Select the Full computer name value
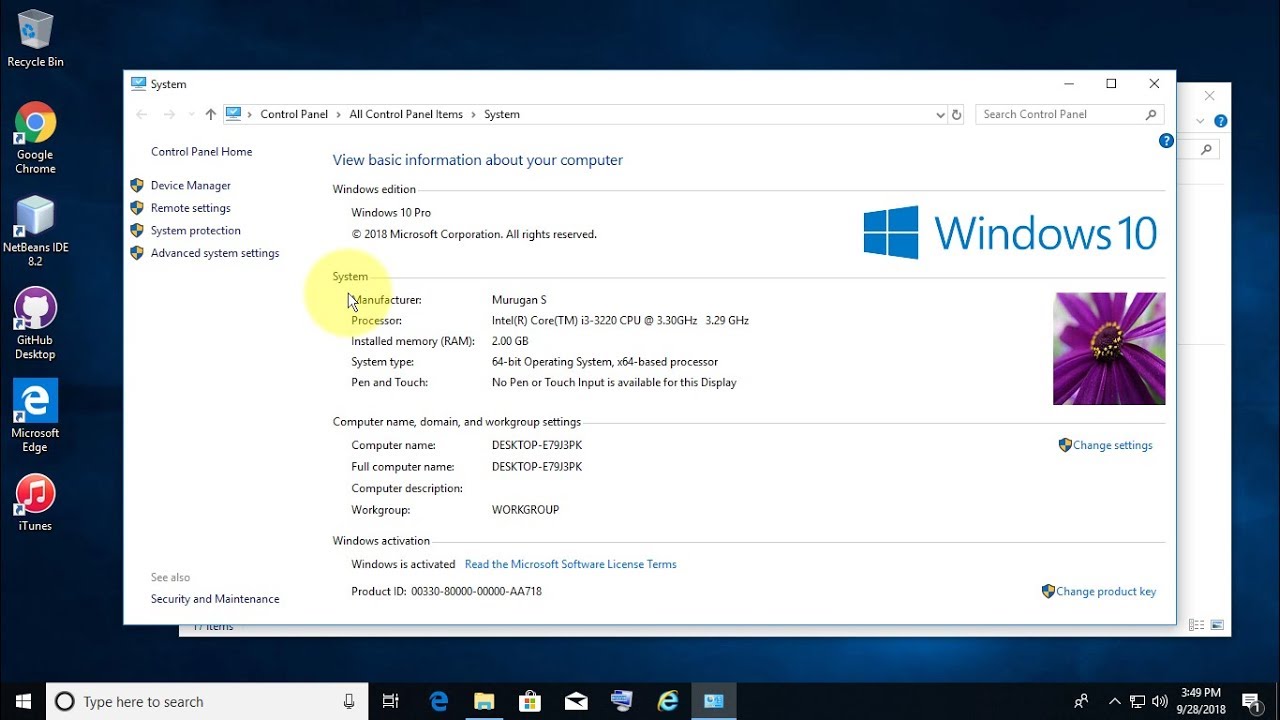The image size is (1280, 720). (x=537, y=467)
